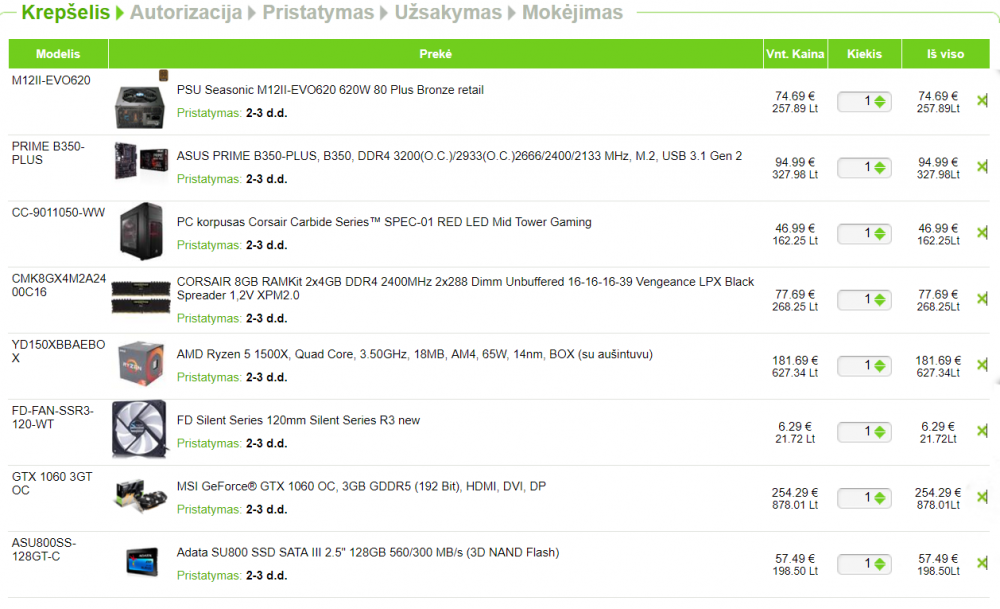Adjust quantity arrows for MSI GeForce GTX 1060
This screenshot has width=1000, height=609.
[x=880, y=498]
